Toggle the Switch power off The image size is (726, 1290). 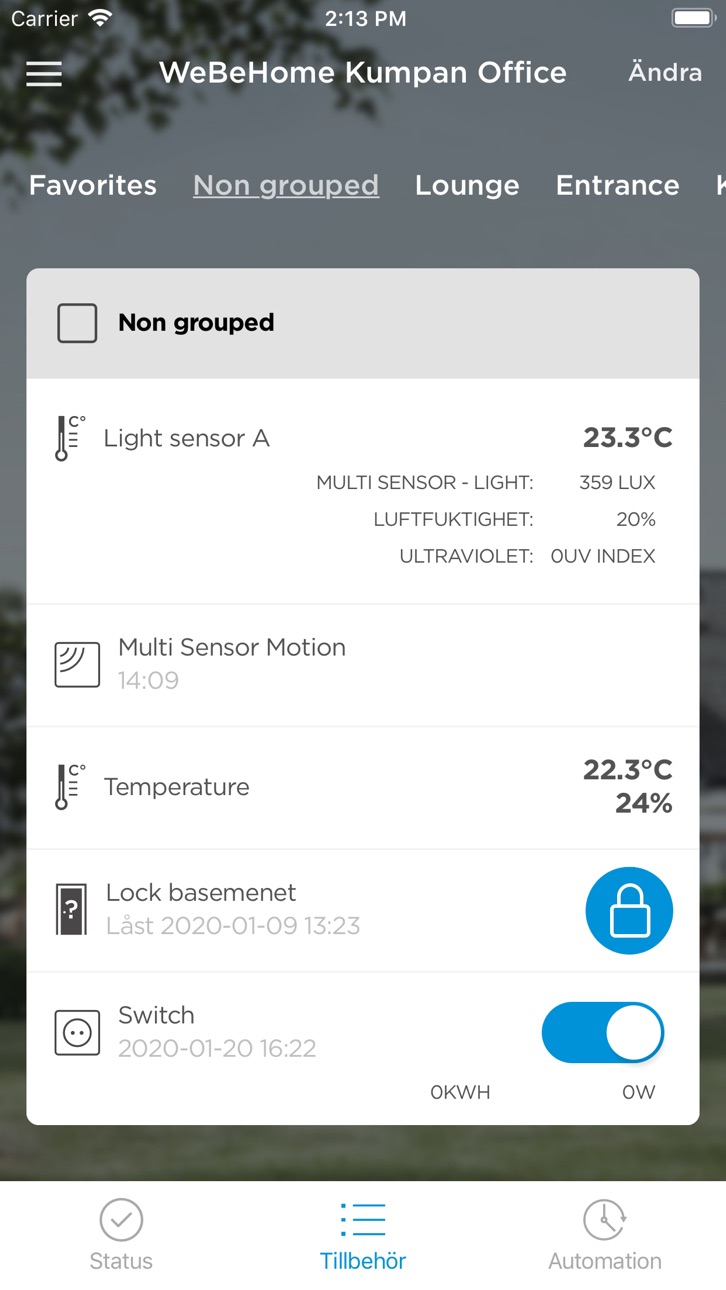(x=603, y=1033)
